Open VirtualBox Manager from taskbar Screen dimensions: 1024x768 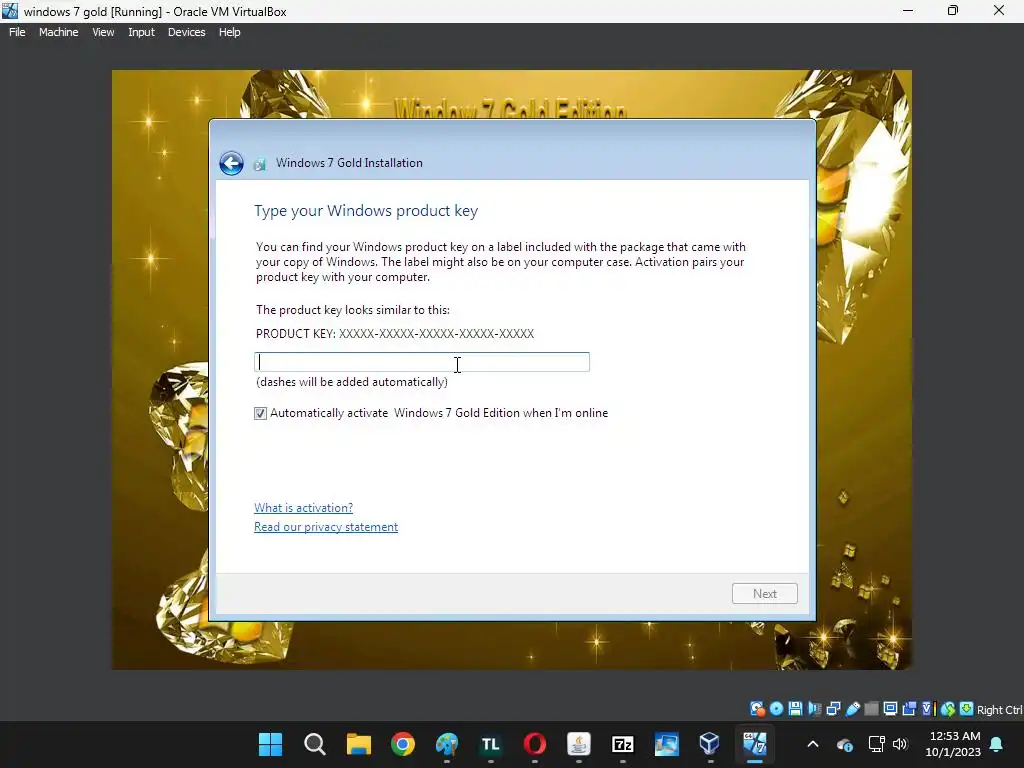point(710,744)
